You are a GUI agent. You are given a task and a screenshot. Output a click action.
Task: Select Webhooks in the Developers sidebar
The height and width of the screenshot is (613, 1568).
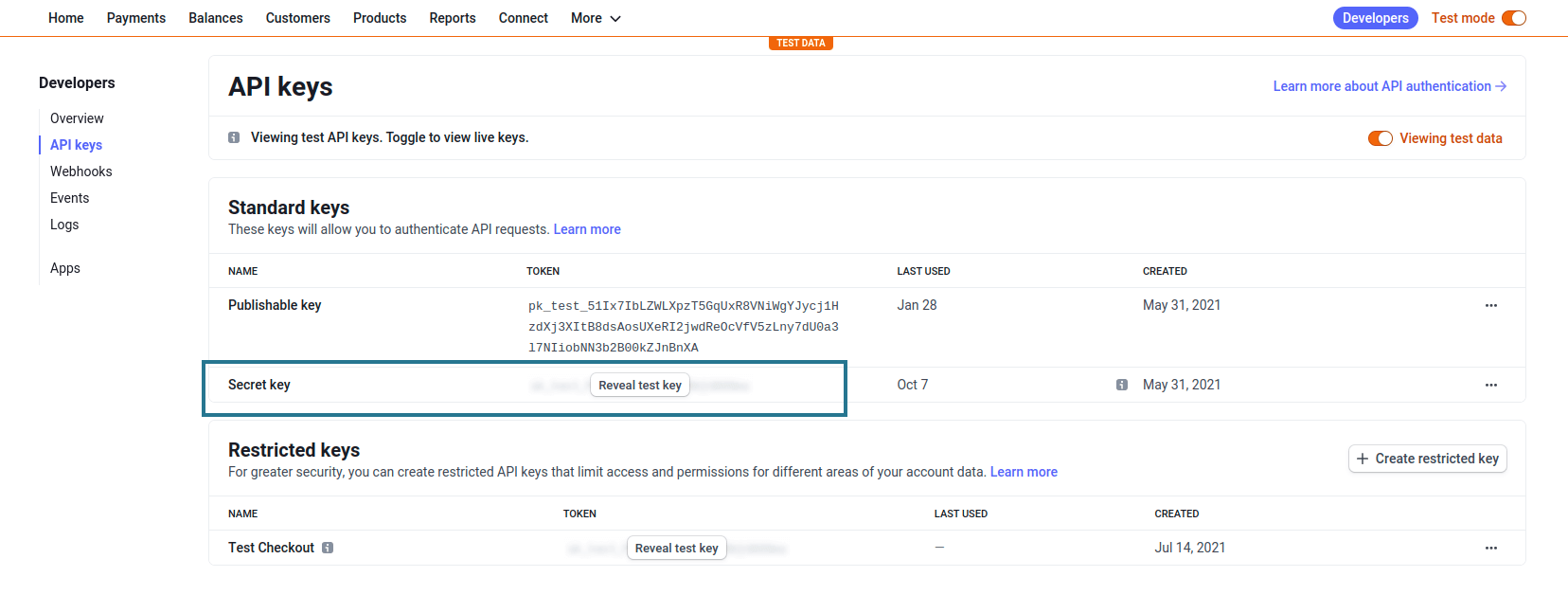(x=80, y=171)
